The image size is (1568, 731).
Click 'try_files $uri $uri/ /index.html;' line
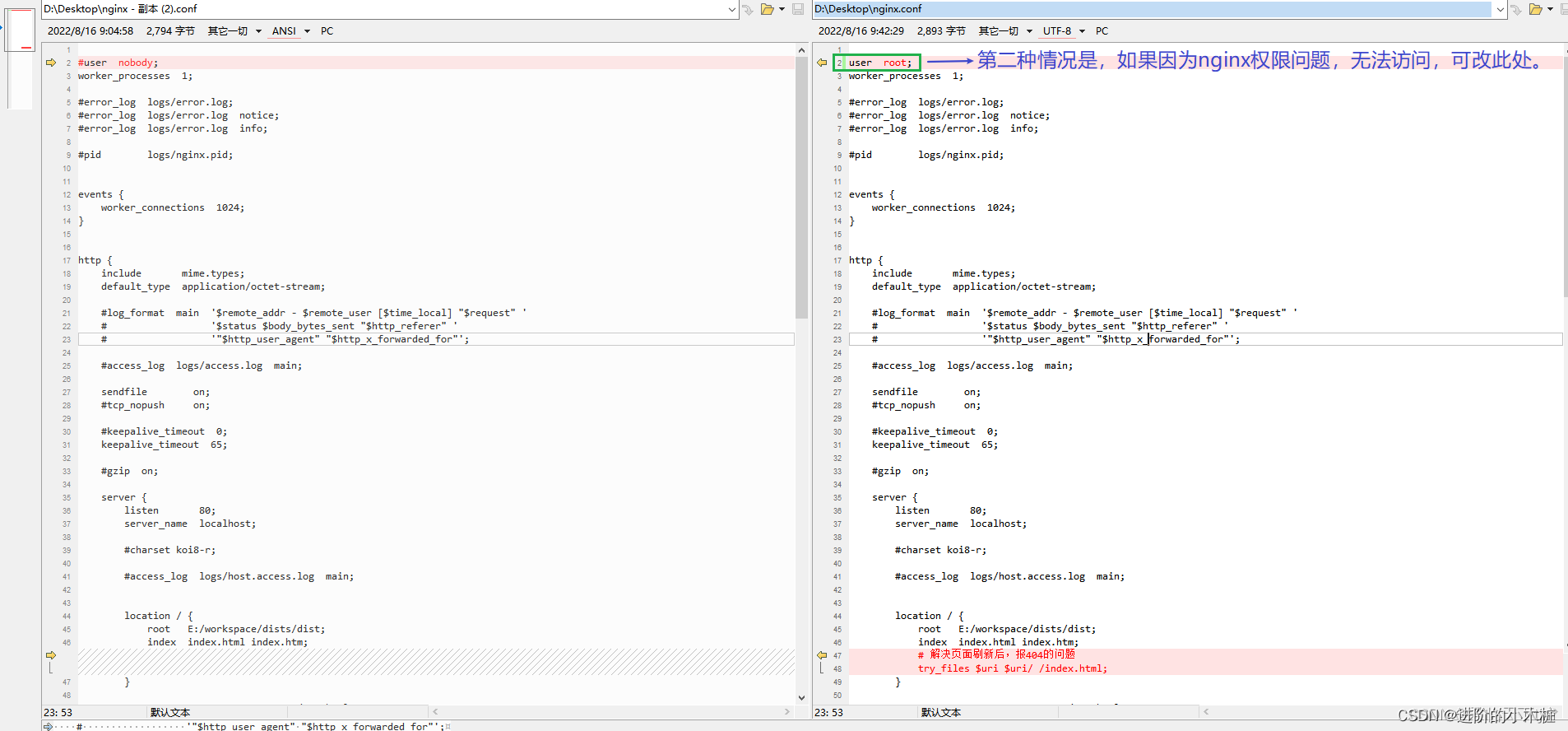[1013, 668]
